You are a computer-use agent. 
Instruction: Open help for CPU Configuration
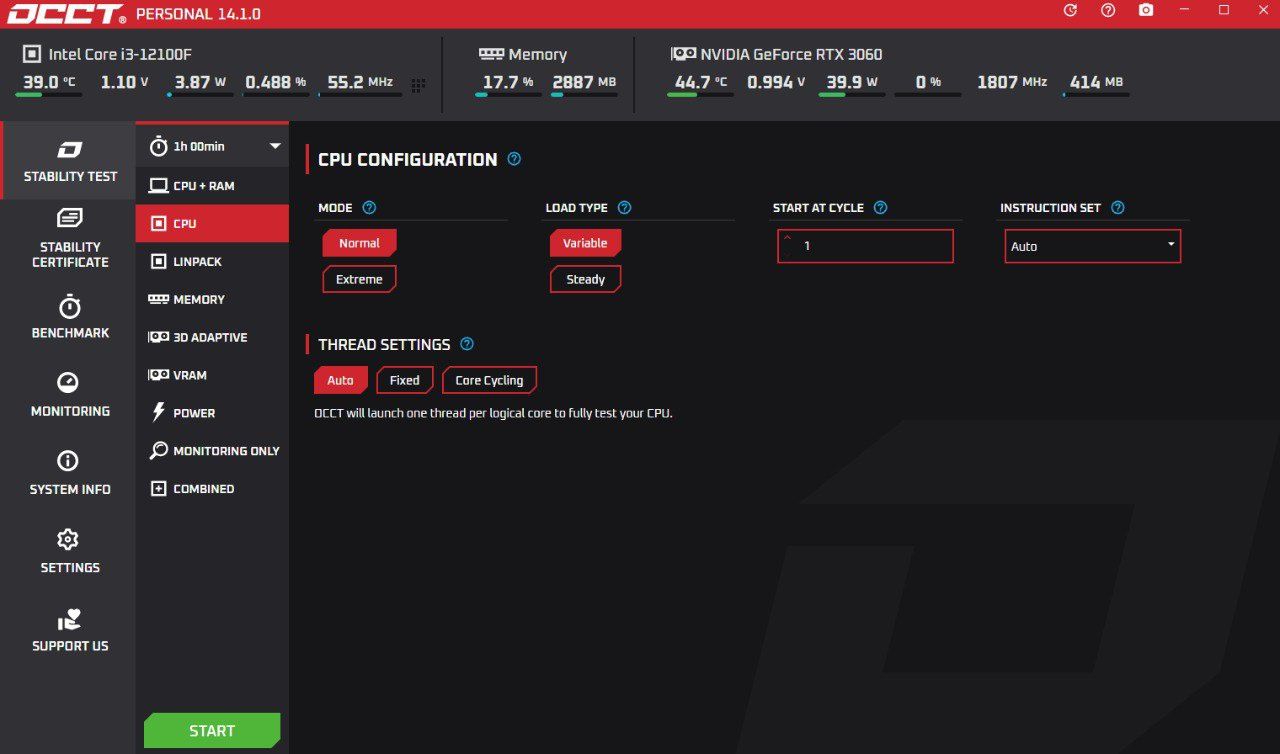point(514,158)
